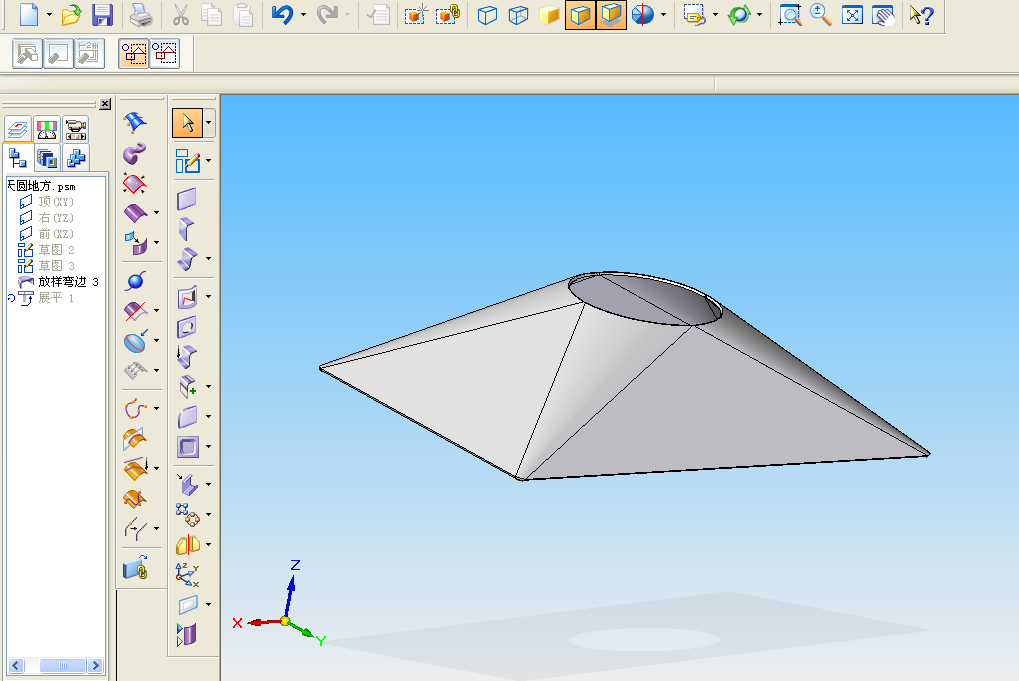
Task: Switch to visible and hidden edges view
Action: [518, 14]
